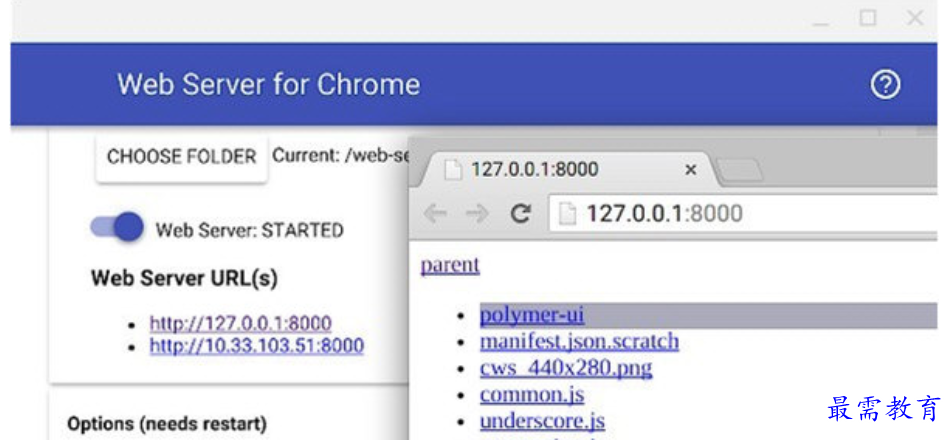Viewport: 949px width, 440px height.
Task: Open the underscore.js file link
Action: pos(542,421)
